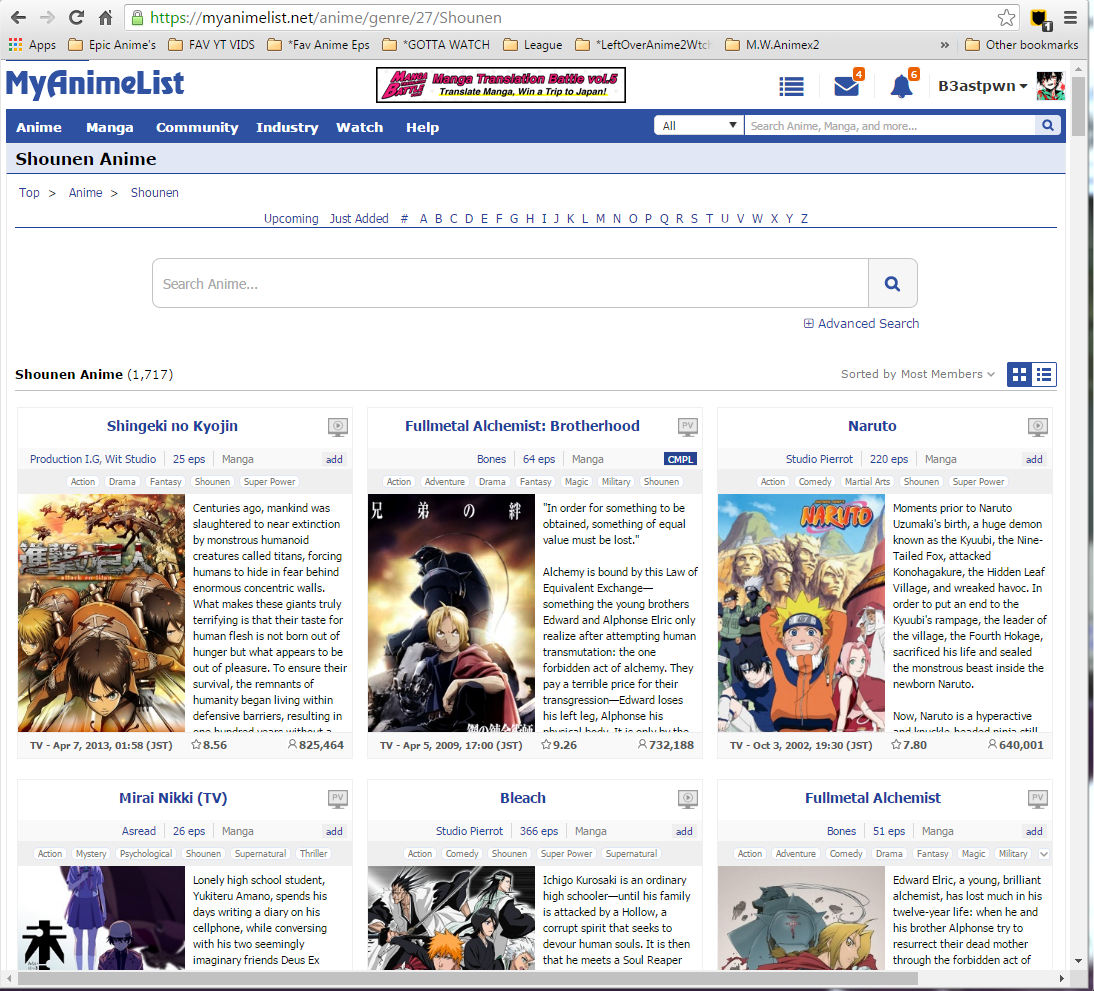Click the Just Added filter link

[359, 218]
